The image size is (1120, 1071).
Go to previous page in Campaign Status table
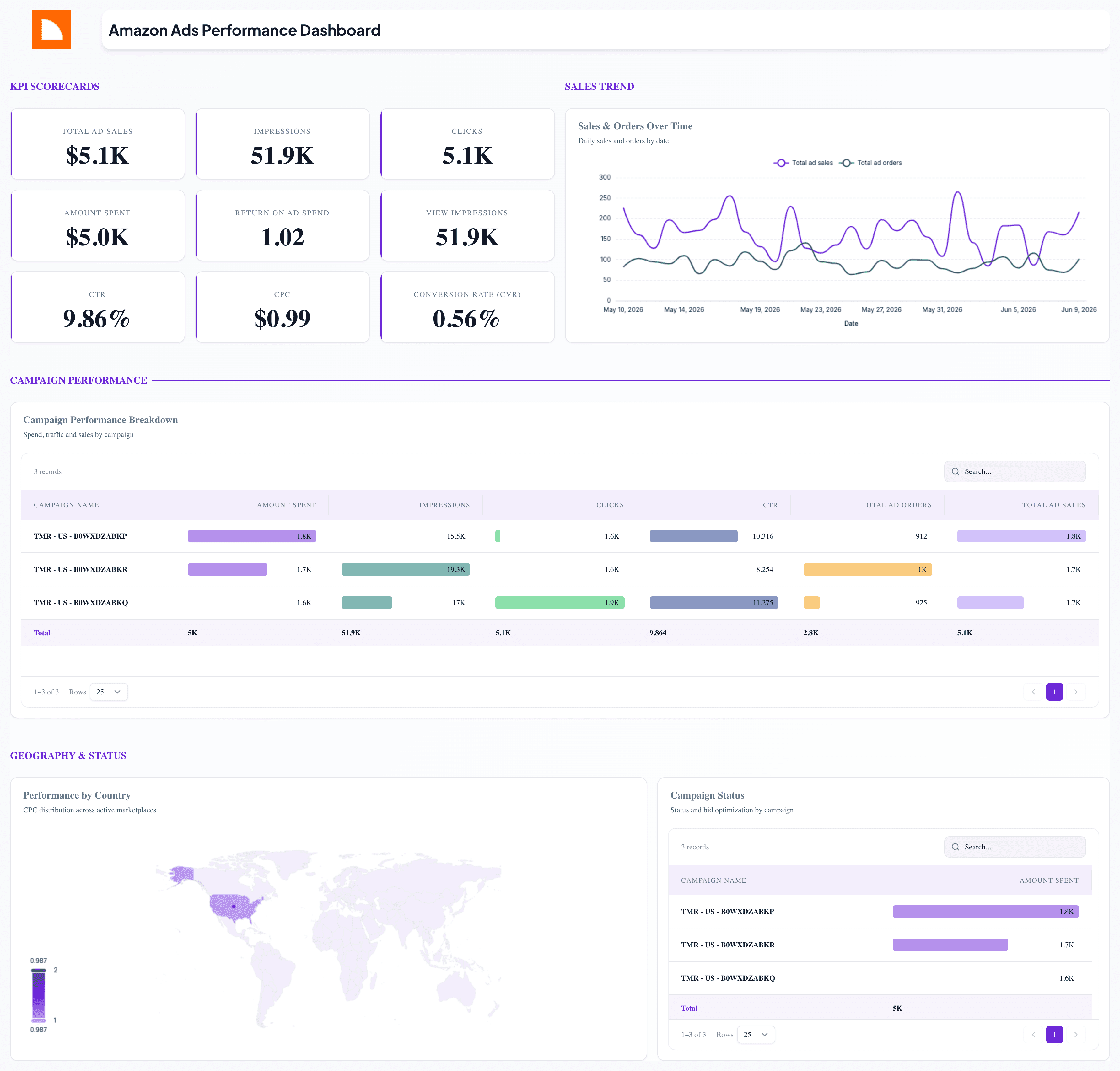[1033, 1035]
